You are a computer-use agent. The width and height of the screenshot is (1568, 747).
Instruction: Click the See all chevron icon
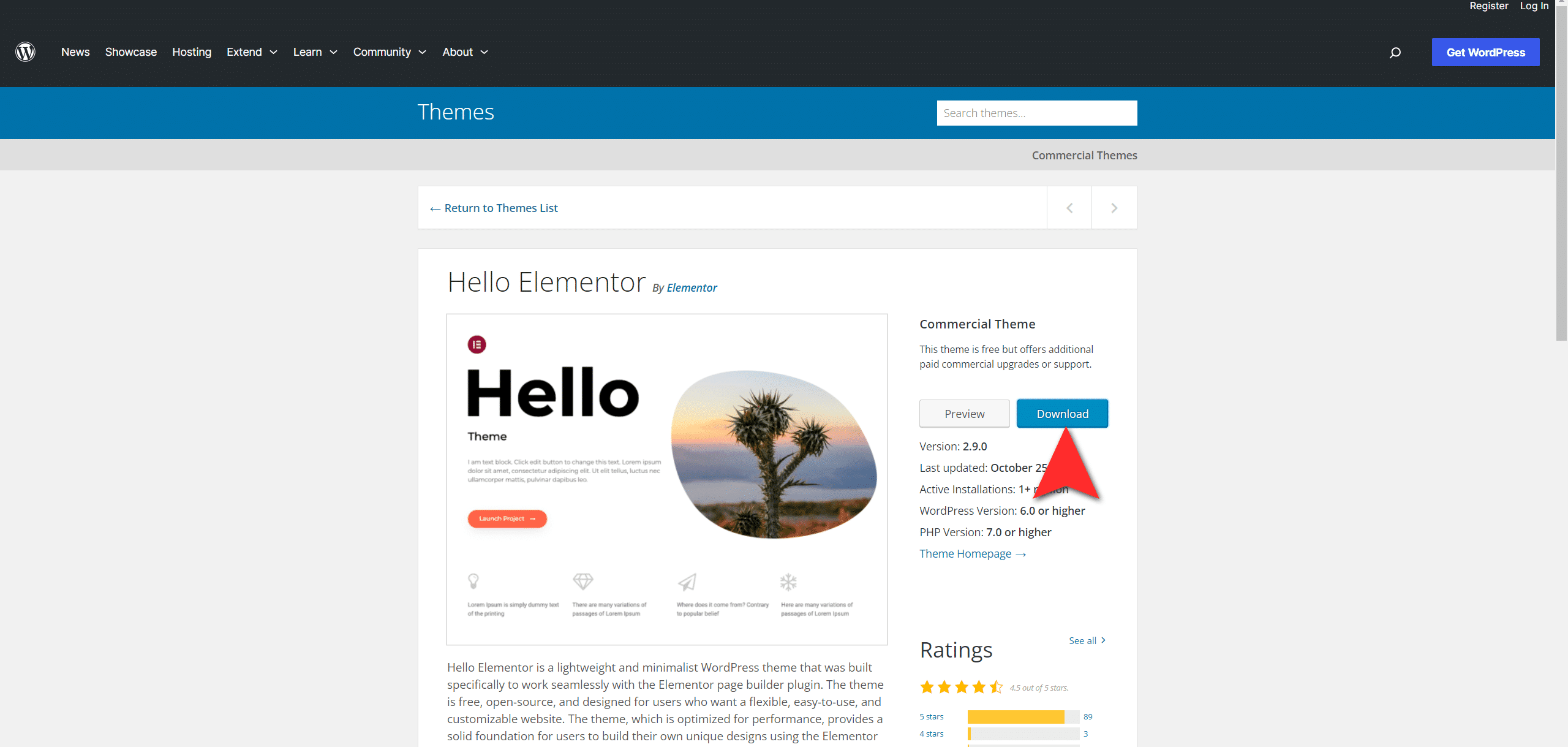1104,640
